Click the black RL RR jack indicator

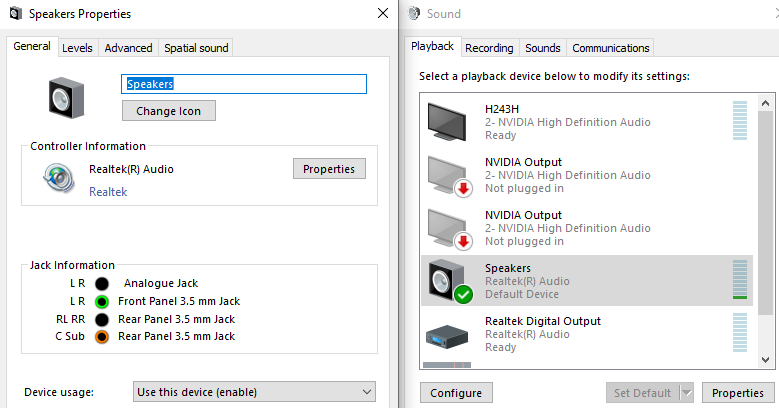tap(102, 319)
